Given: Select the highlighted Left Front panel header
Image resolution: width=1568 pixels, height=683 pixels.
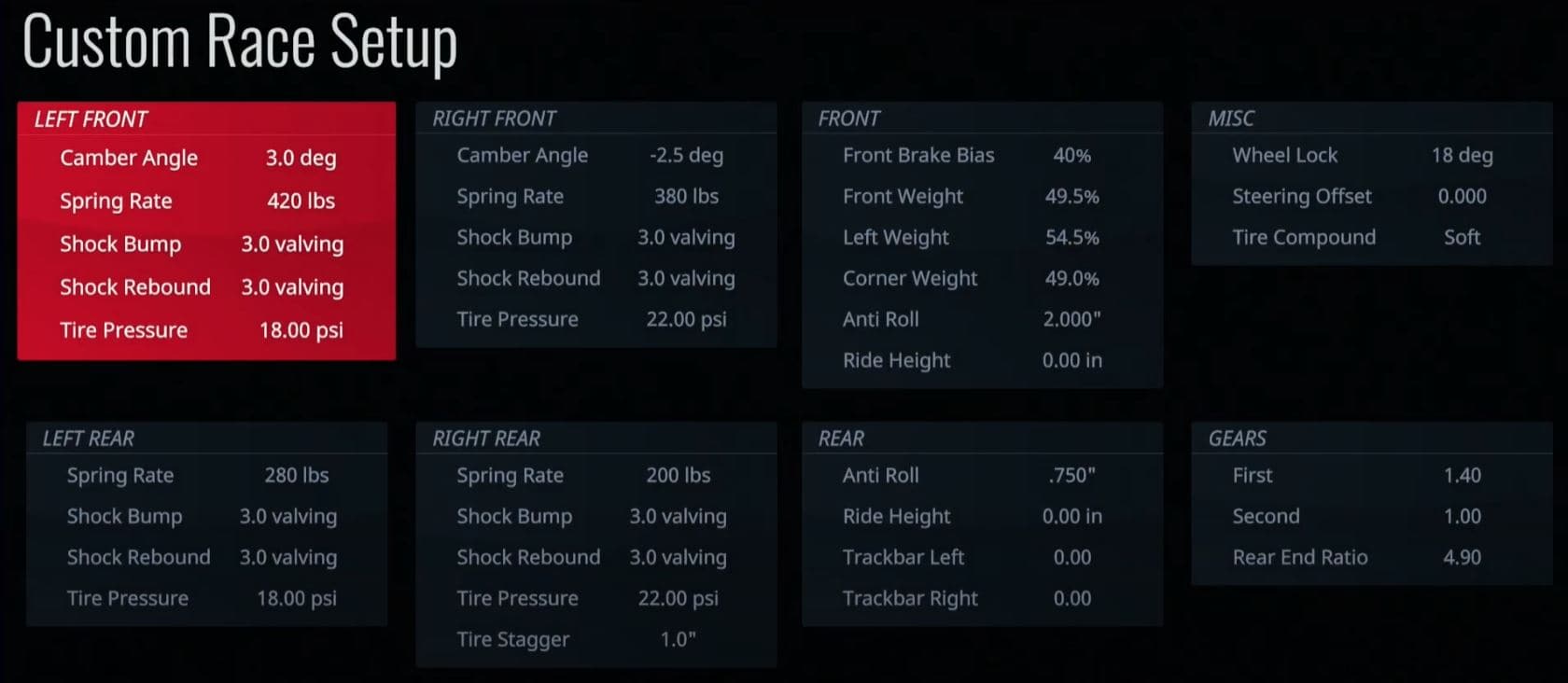Looking at the screenshot, I should (x=206, y=118).
